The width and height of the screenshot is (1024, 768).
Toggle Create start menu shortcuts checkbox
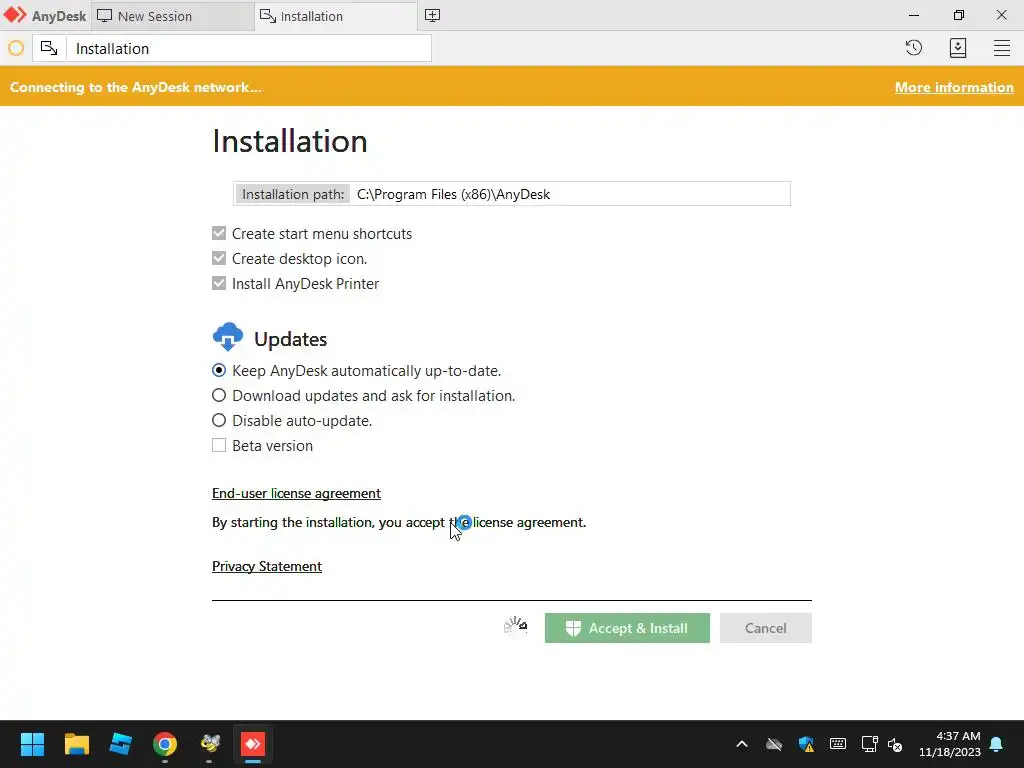[219, 233]
